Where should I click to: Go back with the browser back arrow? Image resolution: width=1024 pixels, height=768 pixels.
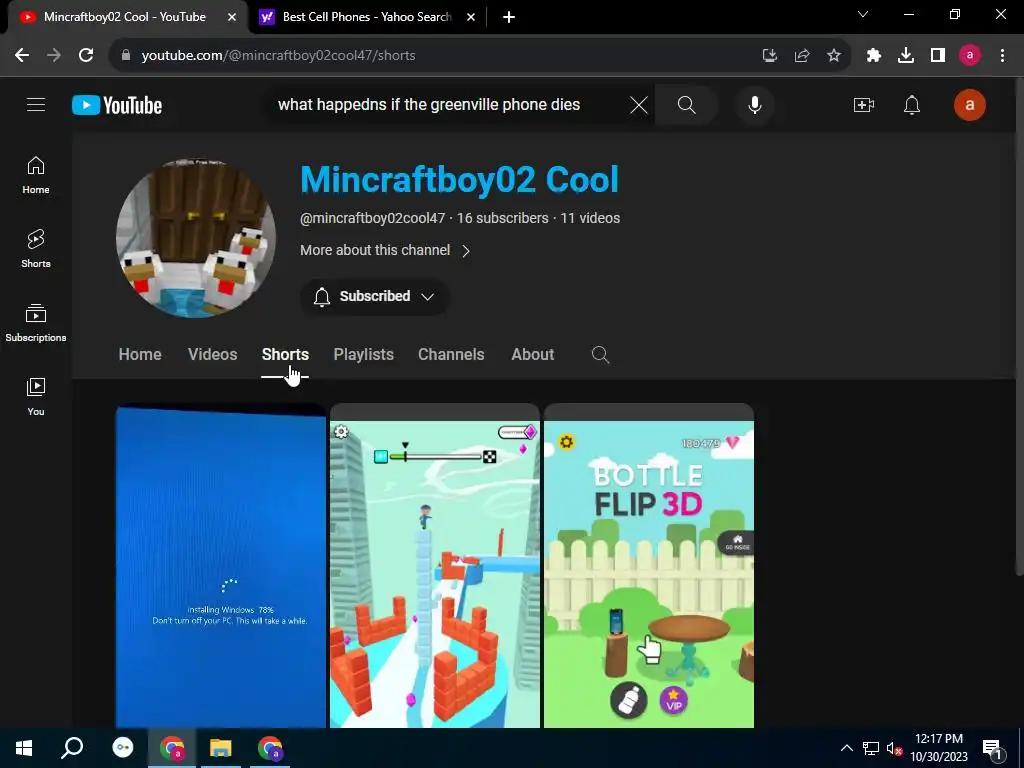click(x=22, y=56)
